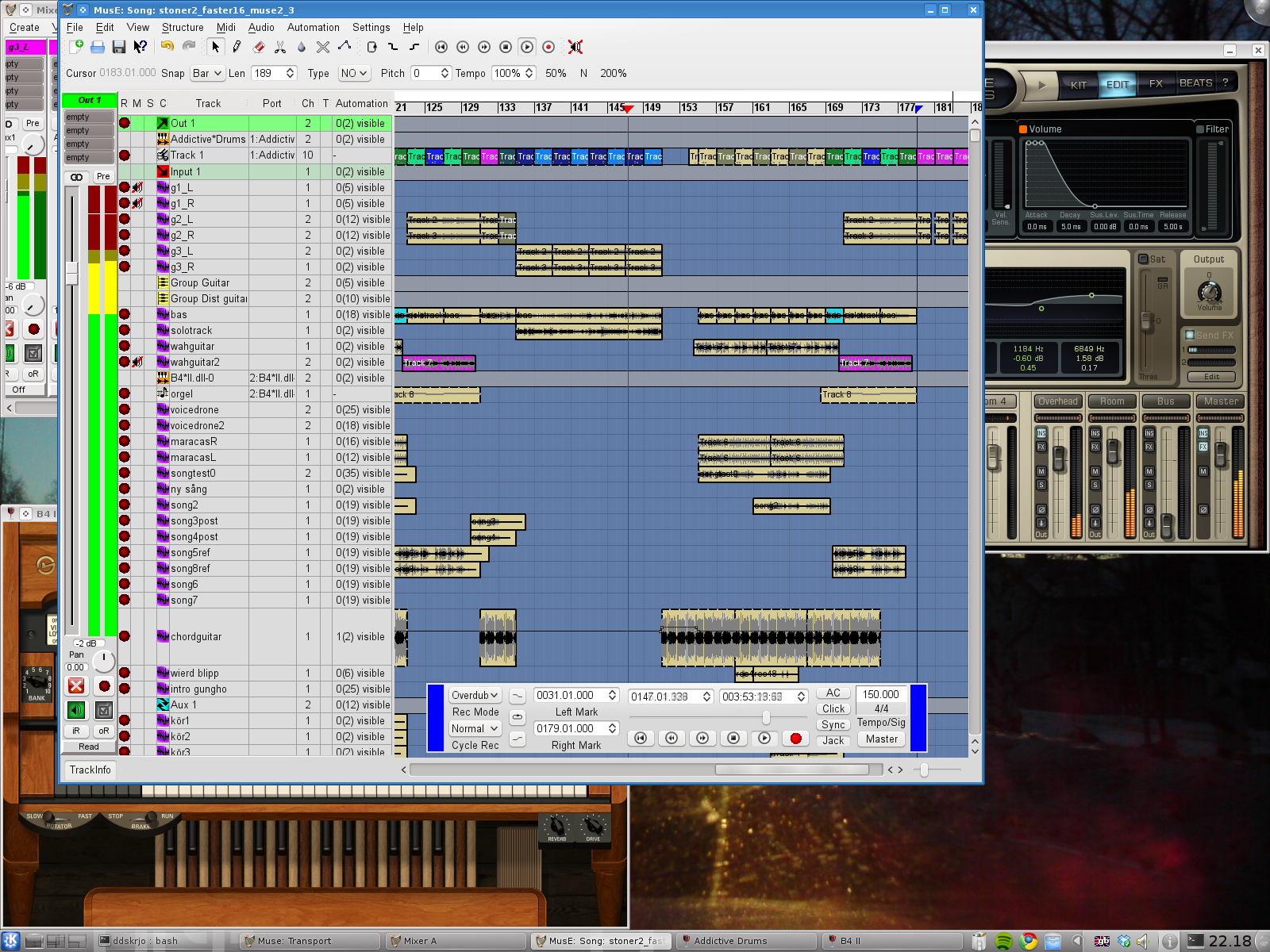Open the Snap Bar dropdown
1270x952 pixels.
[207, 73]
